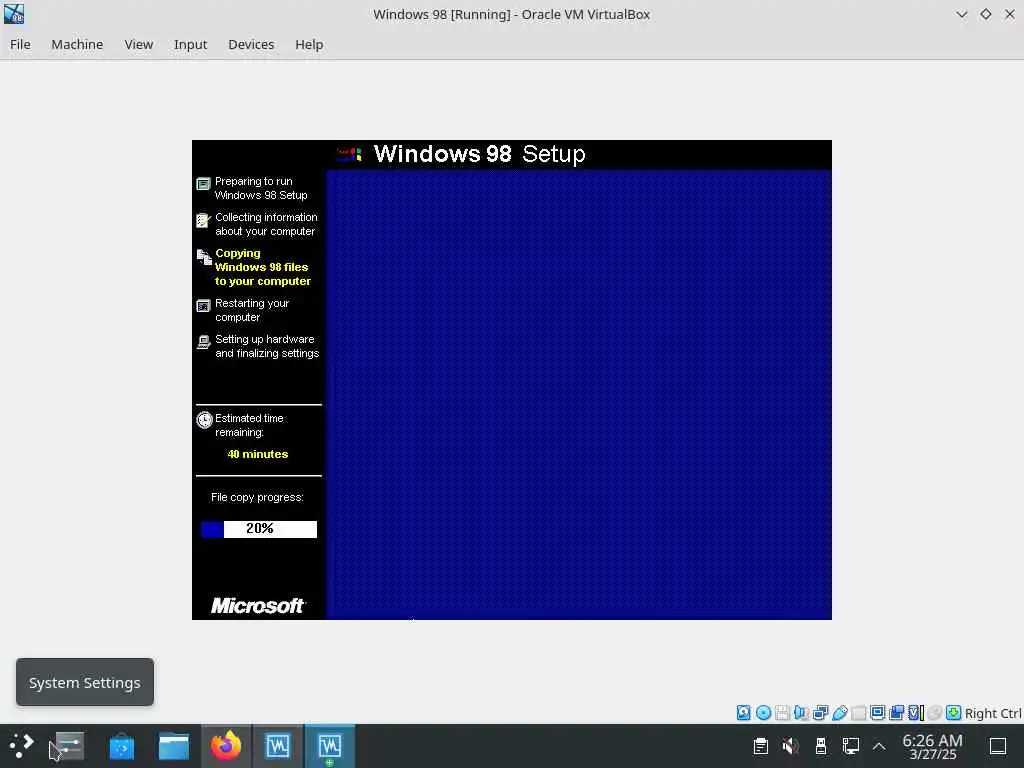Click the VirtualBox window icon in title bar
Image resolution: width=1024 pixels, height=768 pixels.
[14, 13]
